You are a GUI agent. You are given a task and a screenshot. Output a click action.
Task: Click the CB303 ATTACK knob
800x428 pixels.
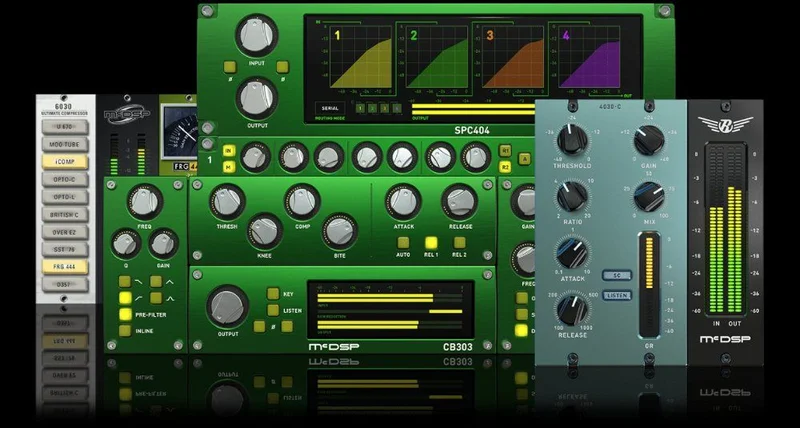[404, 202]
